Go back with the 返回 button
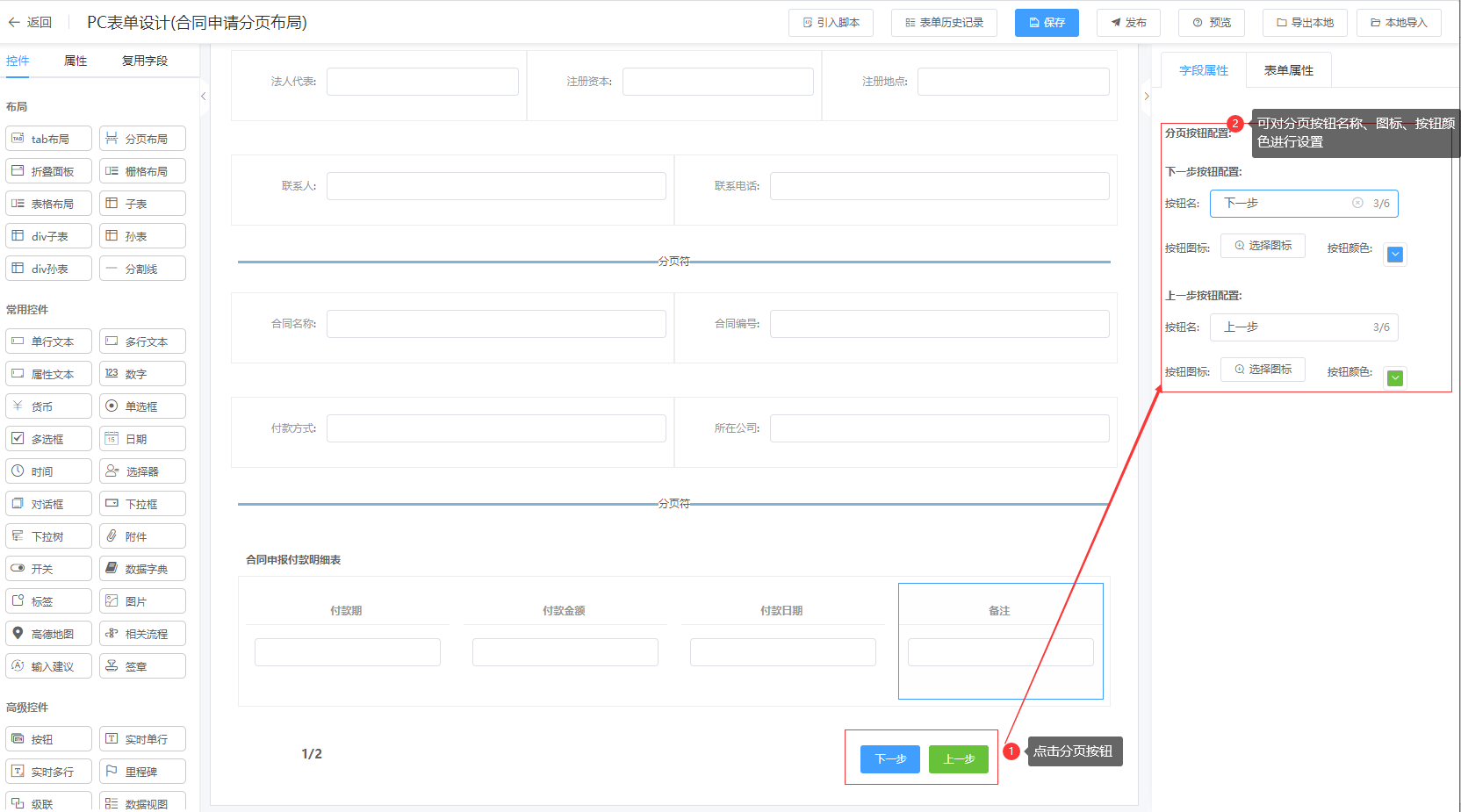 [x=30, y=22]
